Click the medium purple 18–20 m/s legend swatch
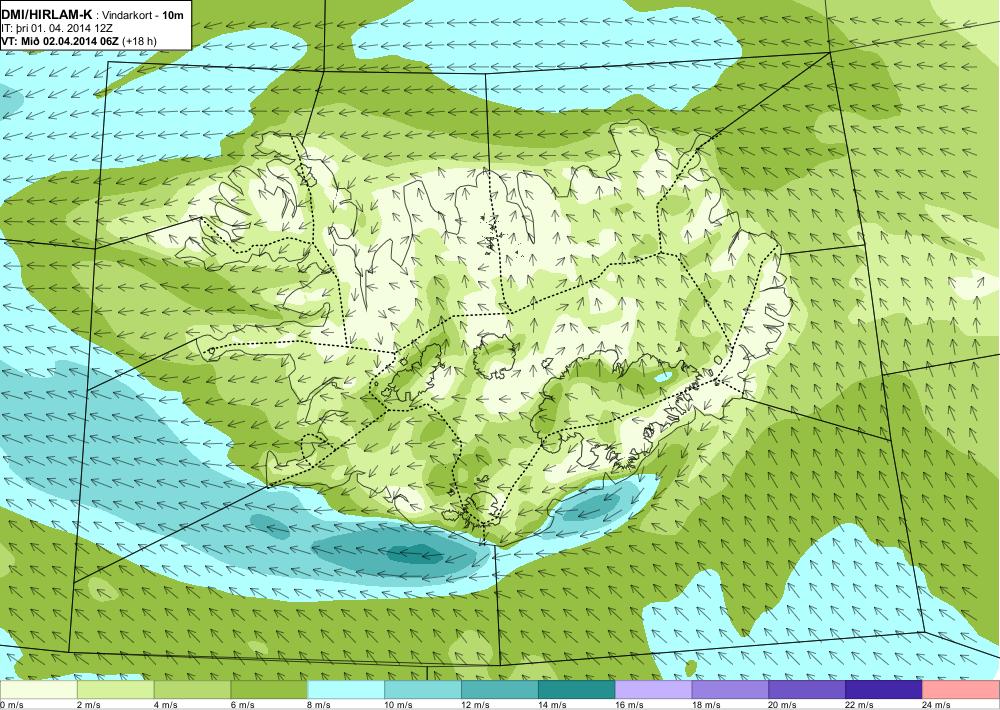The height and width of the screenshot is (710, 1000). [x=730, y=690]
